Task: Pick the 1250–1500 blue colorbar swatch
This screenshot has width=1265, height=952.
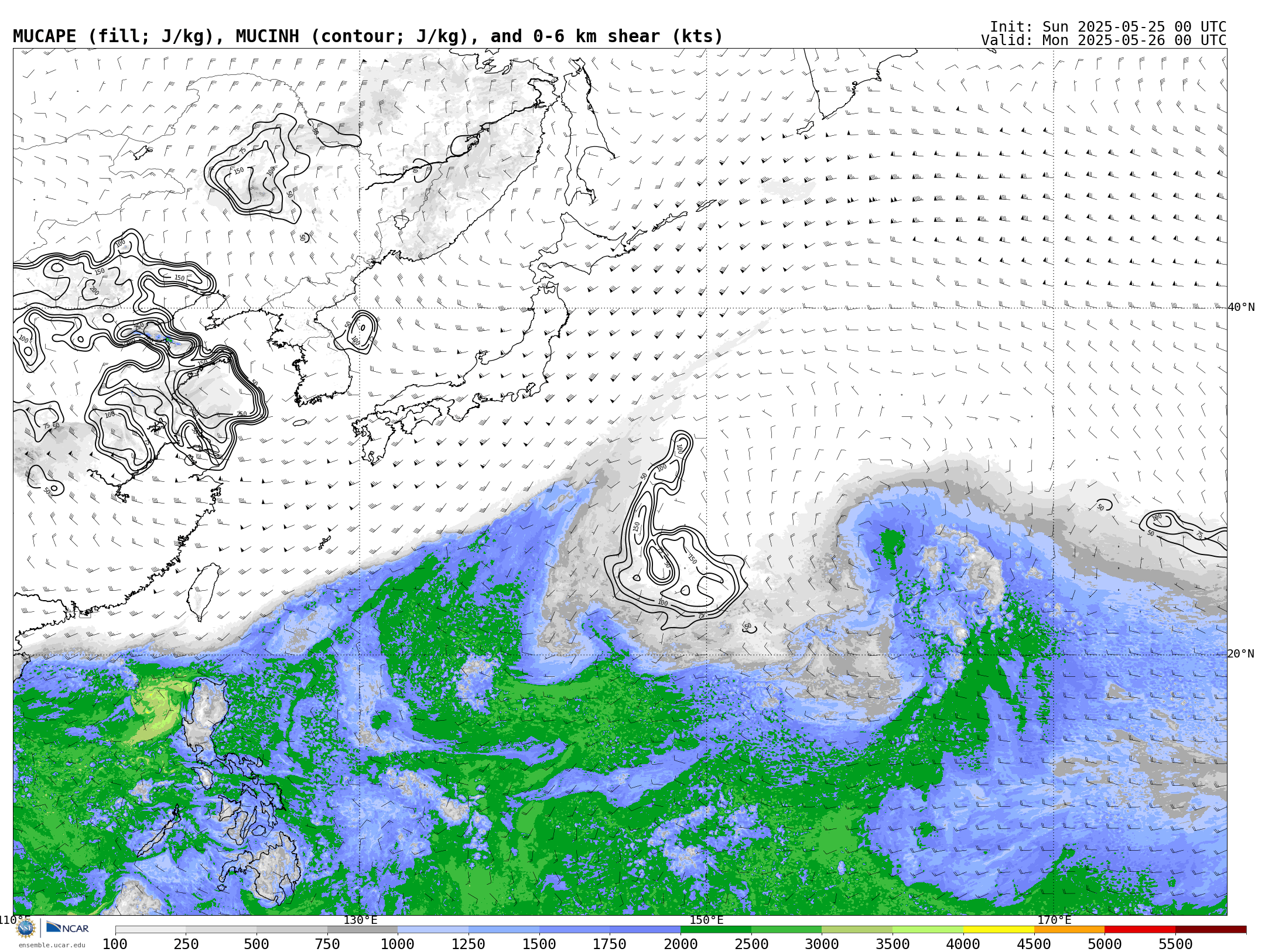Action: pyautogui.click(x=504, y=930)
